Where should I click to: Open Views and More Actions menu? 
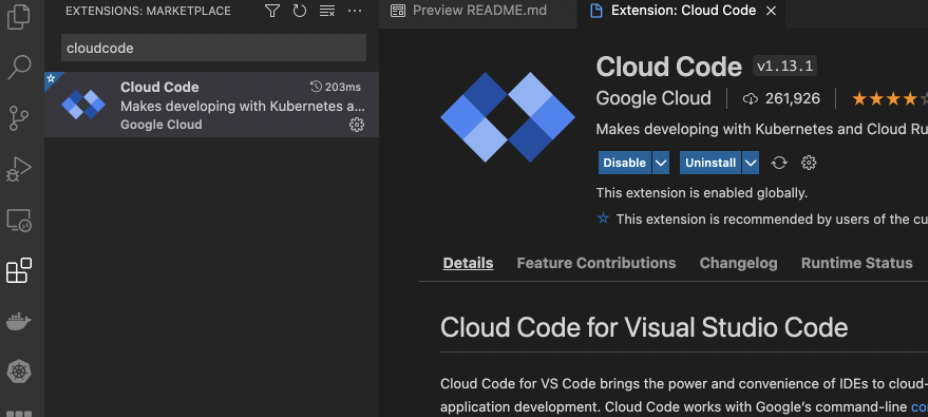coord(355,11)
